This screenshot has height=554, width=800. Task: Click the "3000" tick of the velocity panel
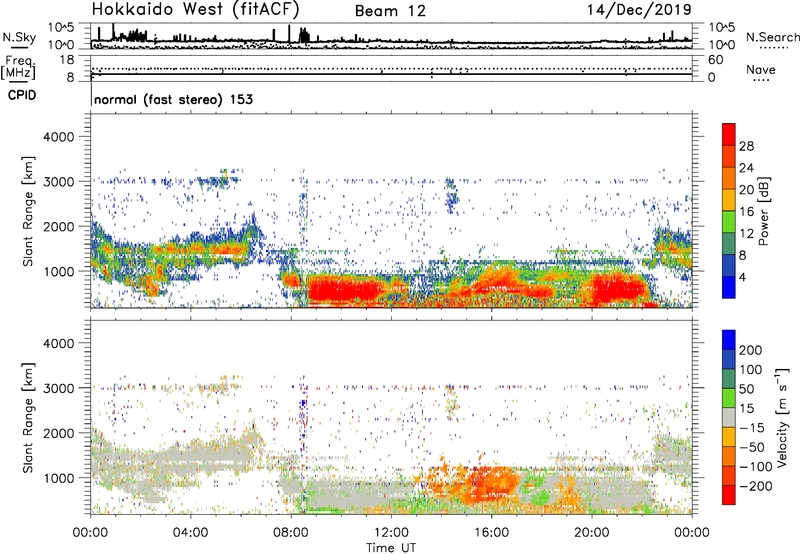(x=58, y=388)
